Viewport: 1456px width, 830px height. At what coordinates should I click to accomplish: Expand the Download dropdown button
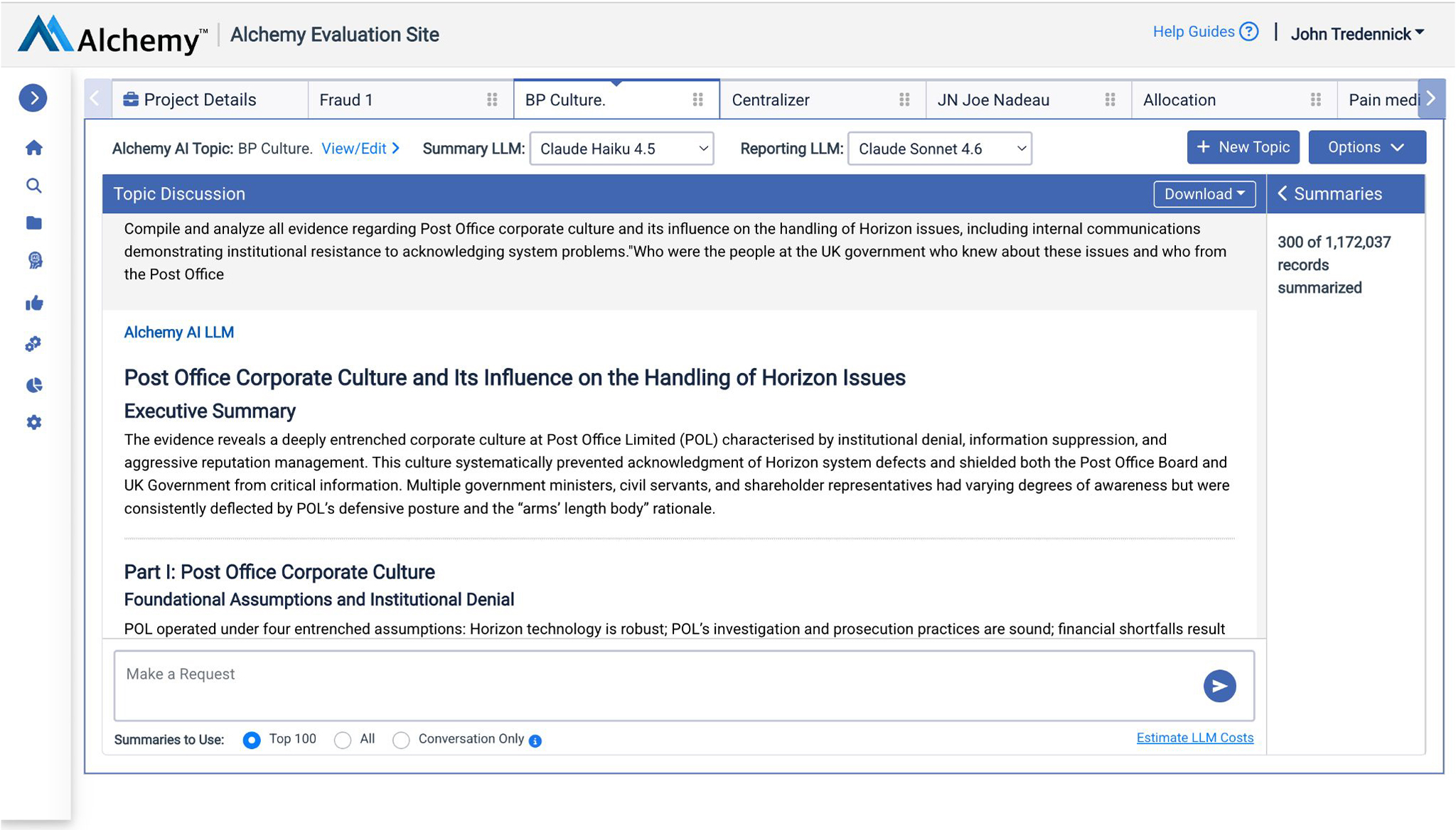coord(1204,194)
